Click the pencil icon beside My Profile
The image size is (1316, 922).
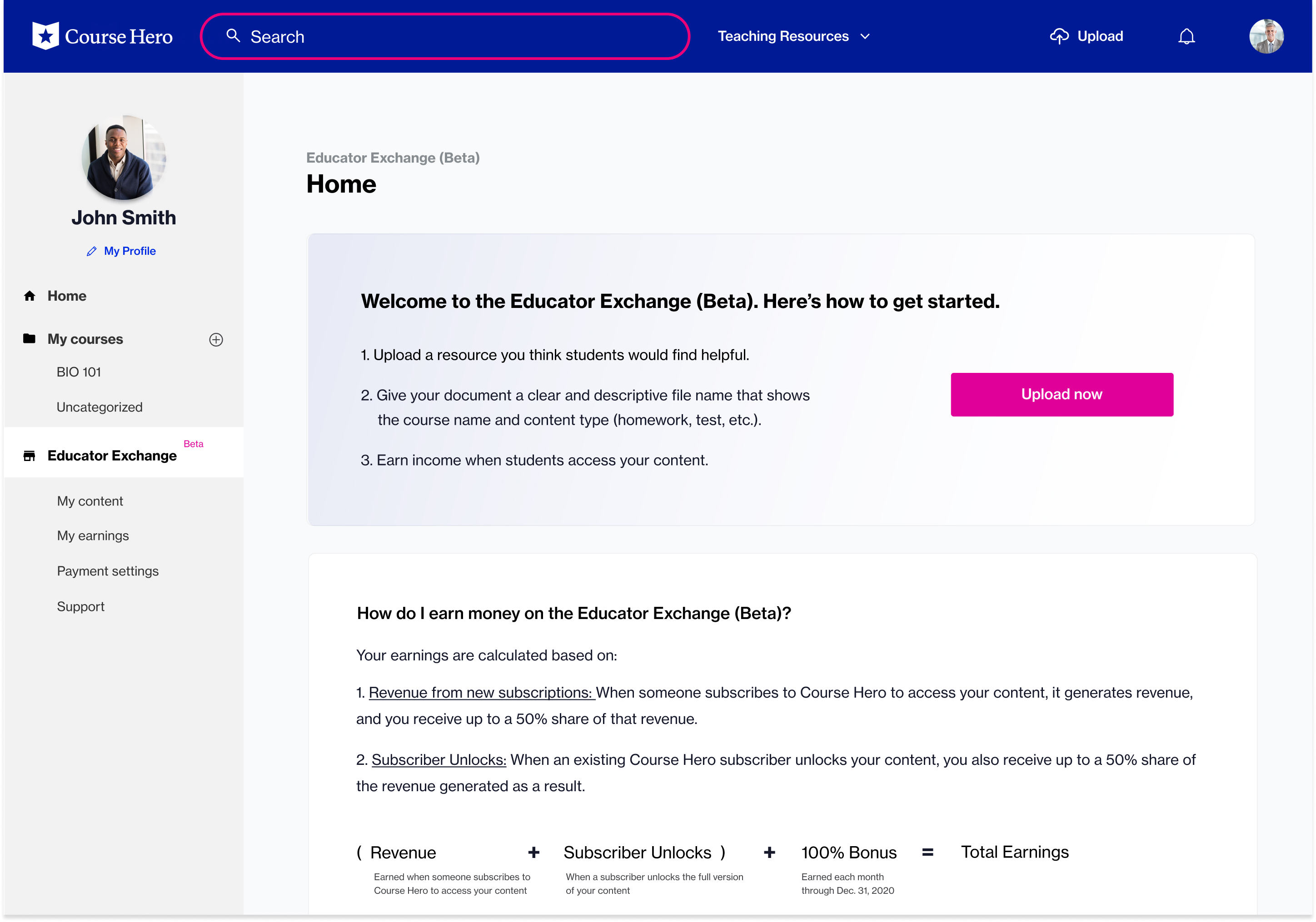click(92, 252)
